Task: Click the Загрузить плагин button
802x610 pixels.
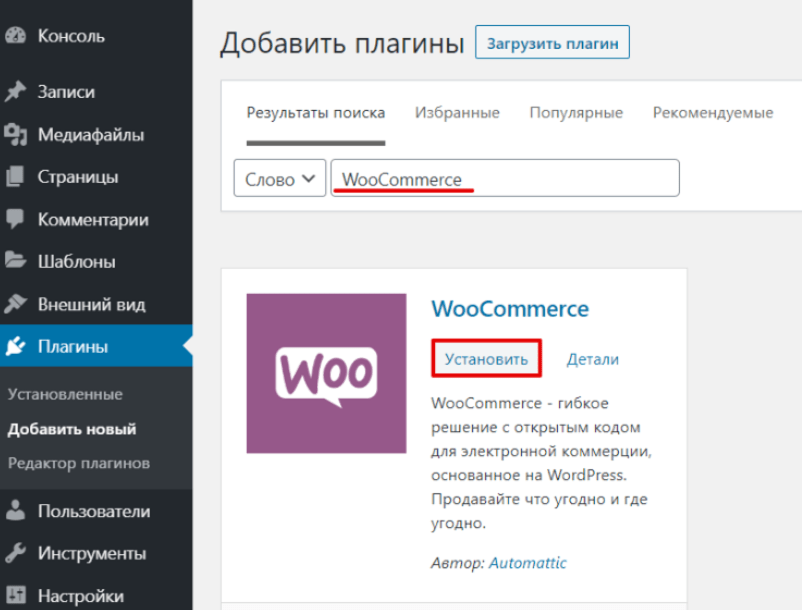Action: [552, 42]
